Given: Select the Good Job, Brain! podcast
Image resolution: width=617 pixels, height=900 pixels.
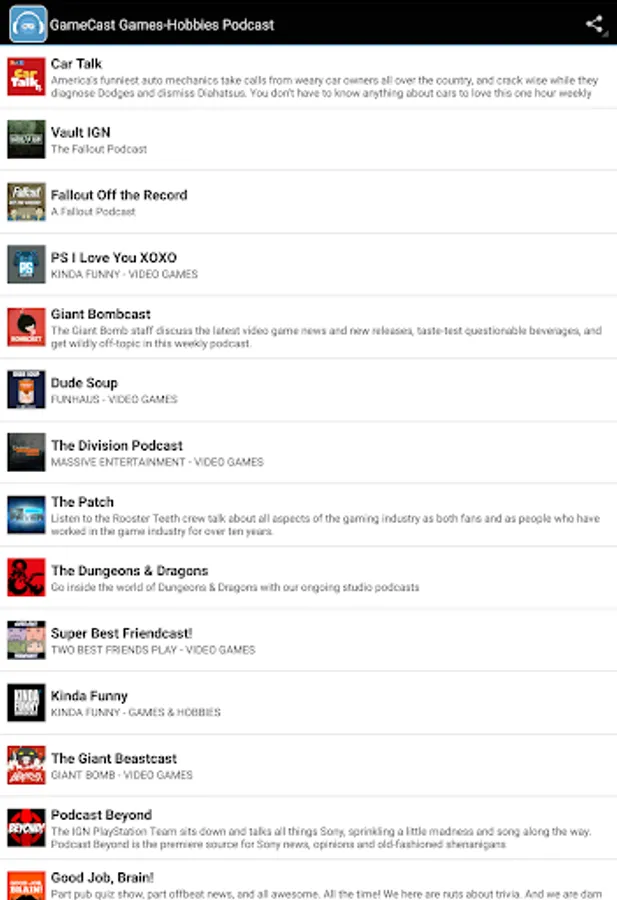Looking at the screenshot, I should [x=308, y=880].
